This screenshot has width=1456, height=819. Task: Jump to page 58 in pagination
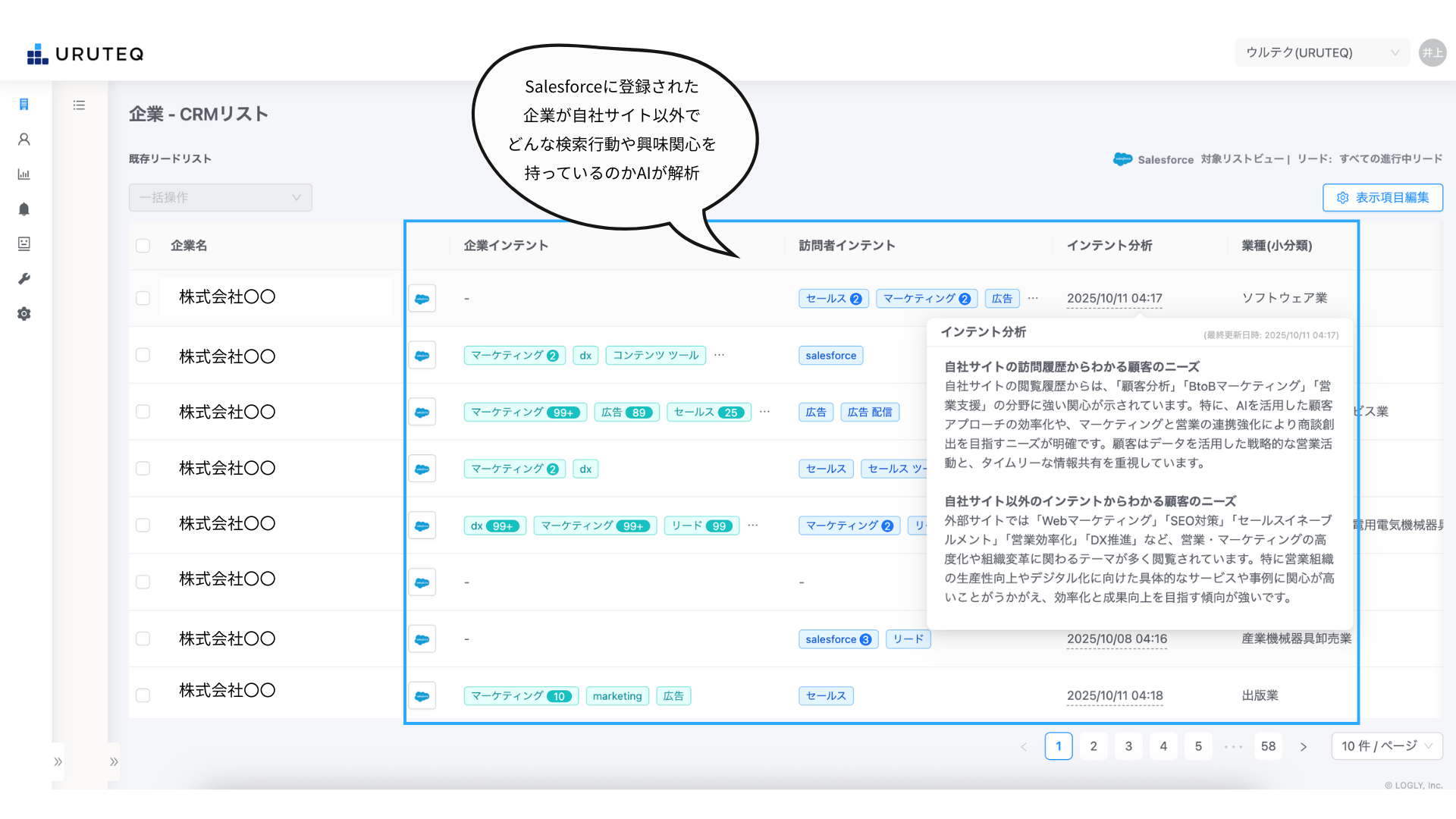point(1268,746)
